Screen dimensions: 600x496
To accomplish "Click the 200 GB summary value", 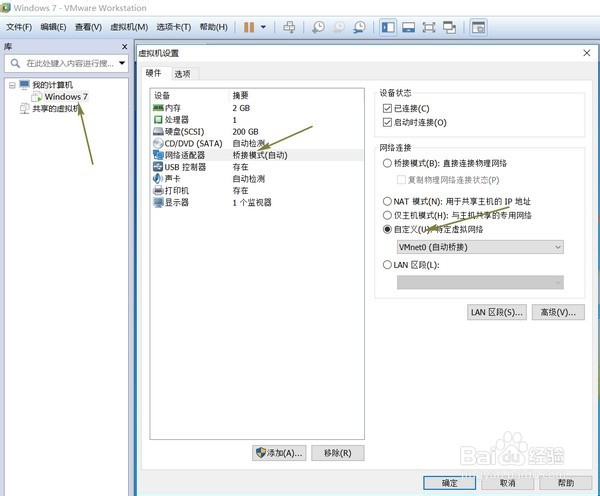I will (245, 132).
